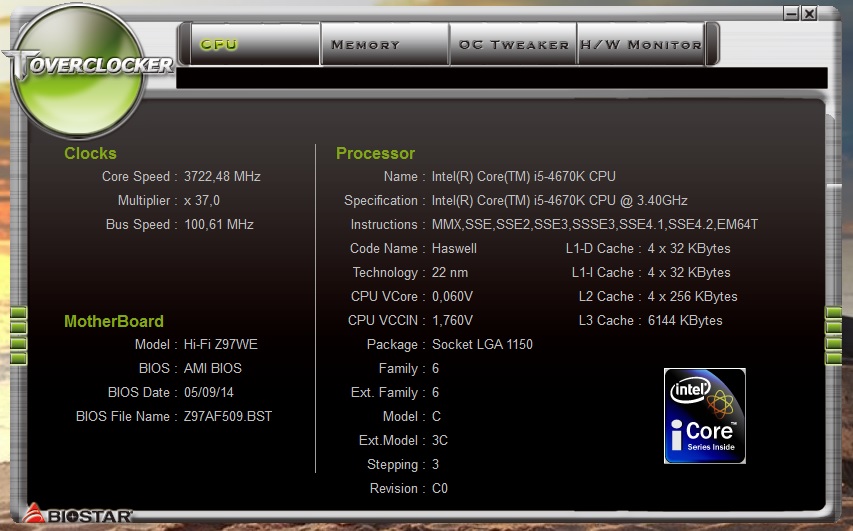Click the Processor section heading
This screenshot has height=531, width=853.
pos(375,153)
